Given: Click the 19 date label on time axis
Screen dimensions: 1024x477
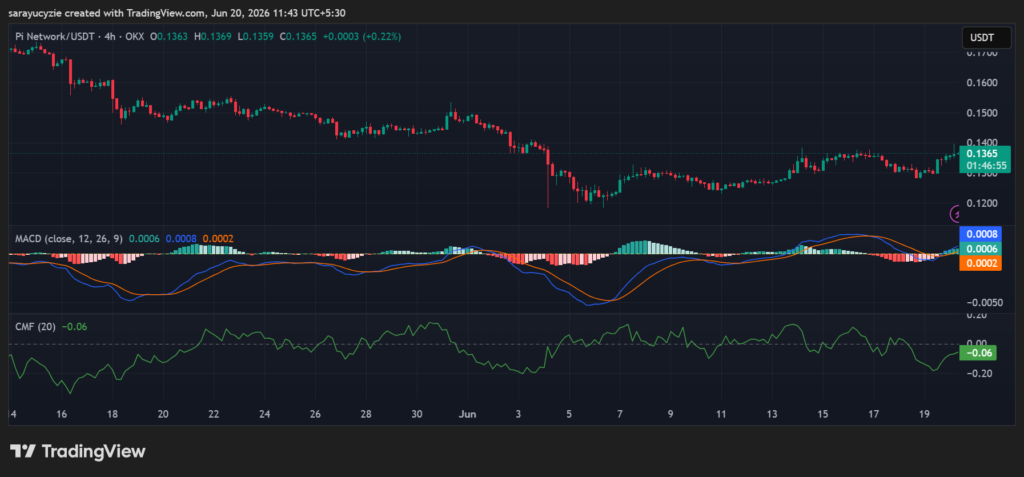Looking at the screenshot, I should [x=924, y=414].
